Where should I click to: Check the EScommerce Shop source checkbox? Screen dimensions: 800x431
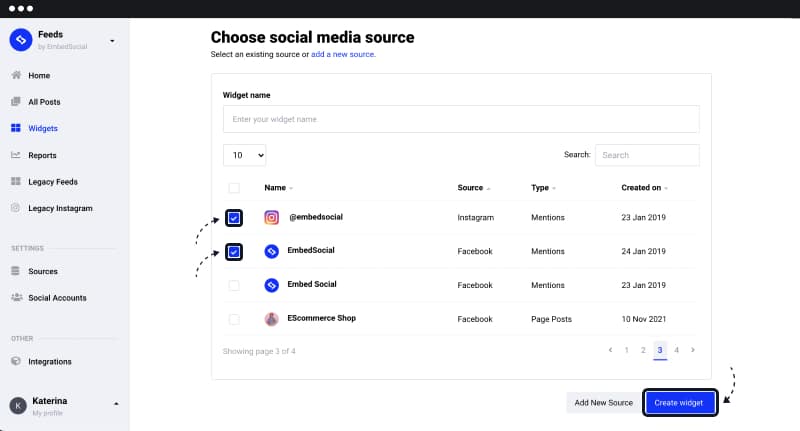pos(234,319)
